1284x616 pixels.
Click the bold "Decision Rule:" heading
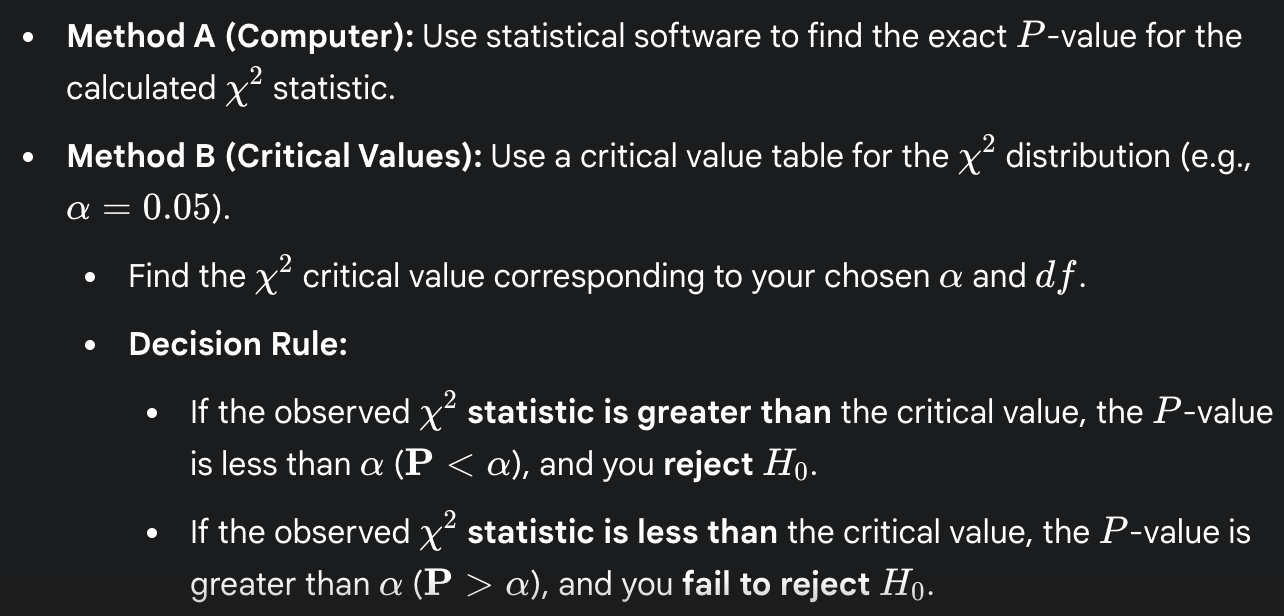[x=238, y=344]
